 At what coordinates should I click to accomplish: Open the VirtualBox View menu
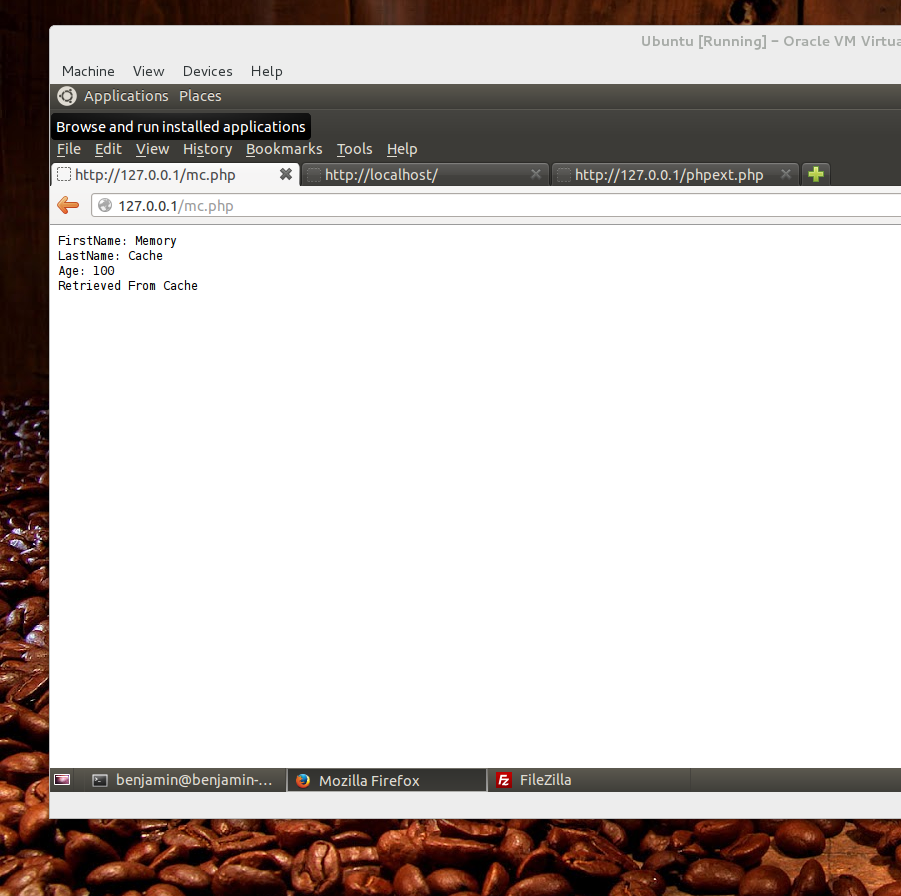point(148,71)
